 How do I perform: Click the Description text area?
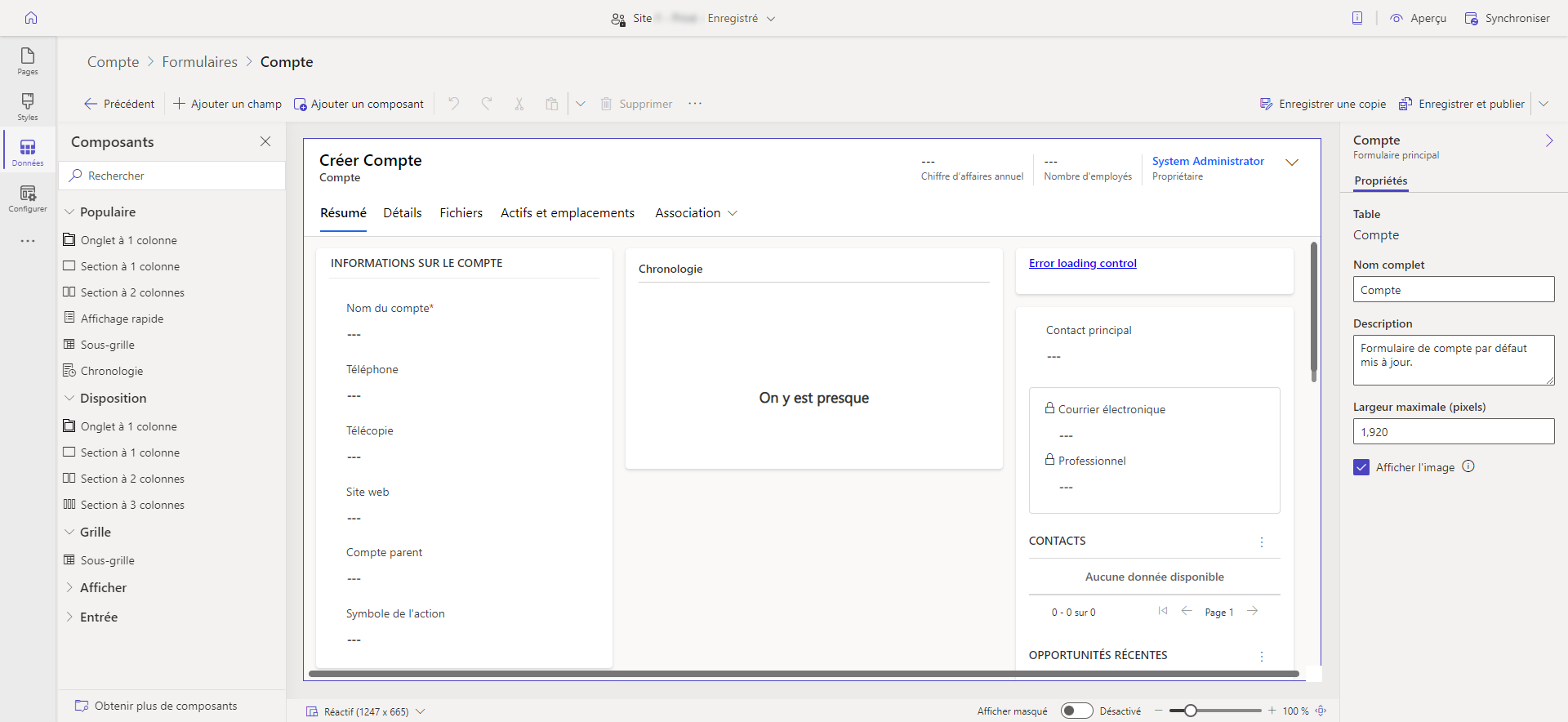[1454, 360]
